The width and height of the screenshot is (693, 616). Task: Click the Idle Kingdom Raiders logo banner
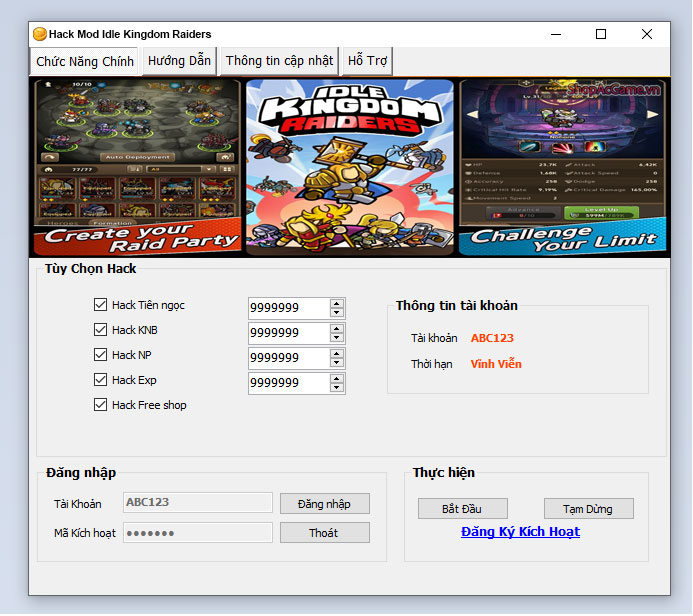click(x=350, y=167)
